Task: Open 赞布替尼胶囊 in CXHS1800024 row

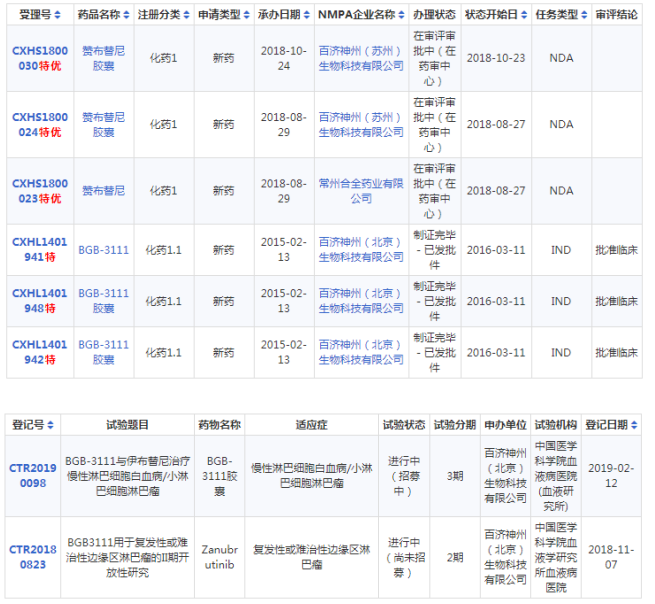Action: [x=104, y=124]
